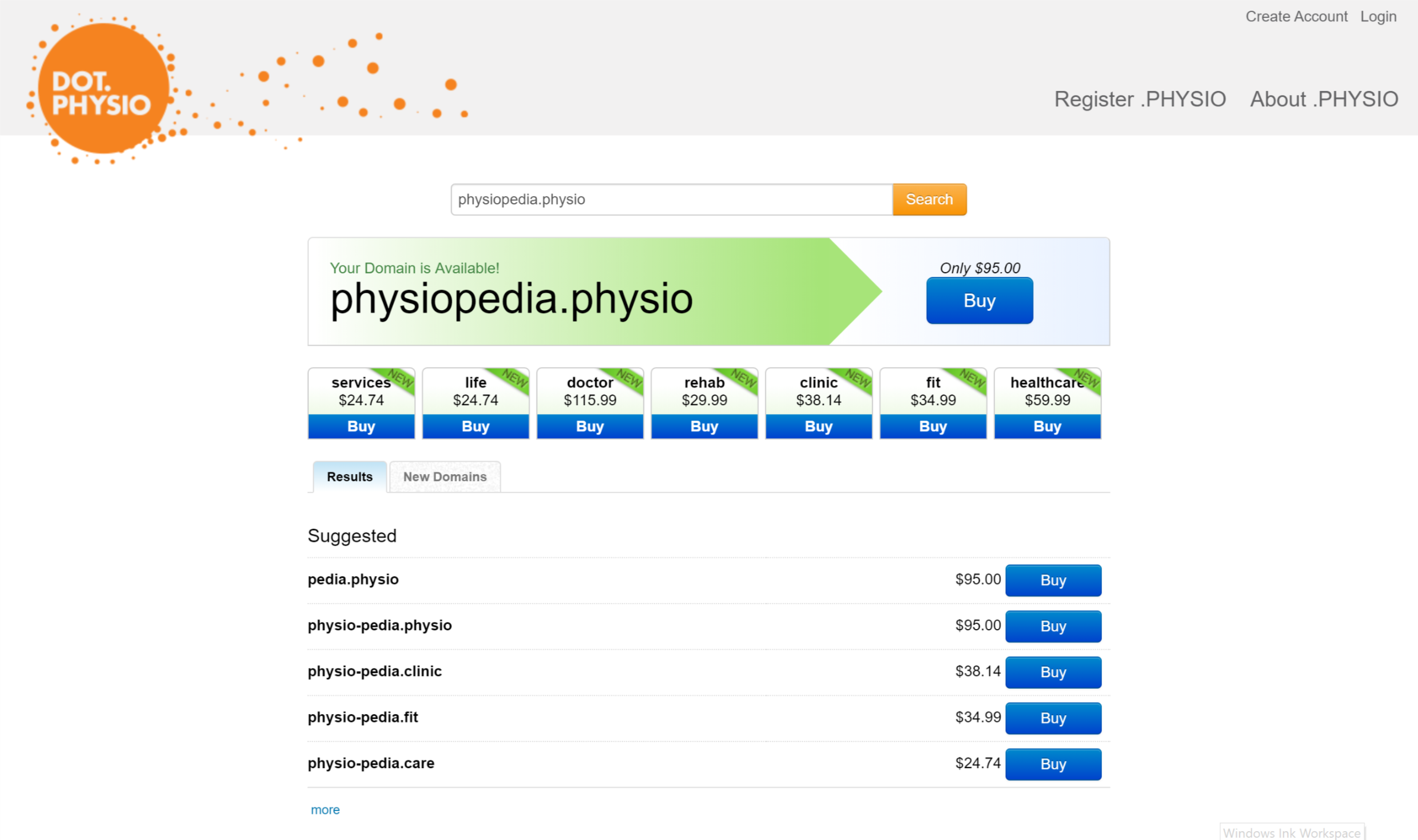Go to Register .PHYSIO page
The image size is (1418, 840).
pos(1139,99)
